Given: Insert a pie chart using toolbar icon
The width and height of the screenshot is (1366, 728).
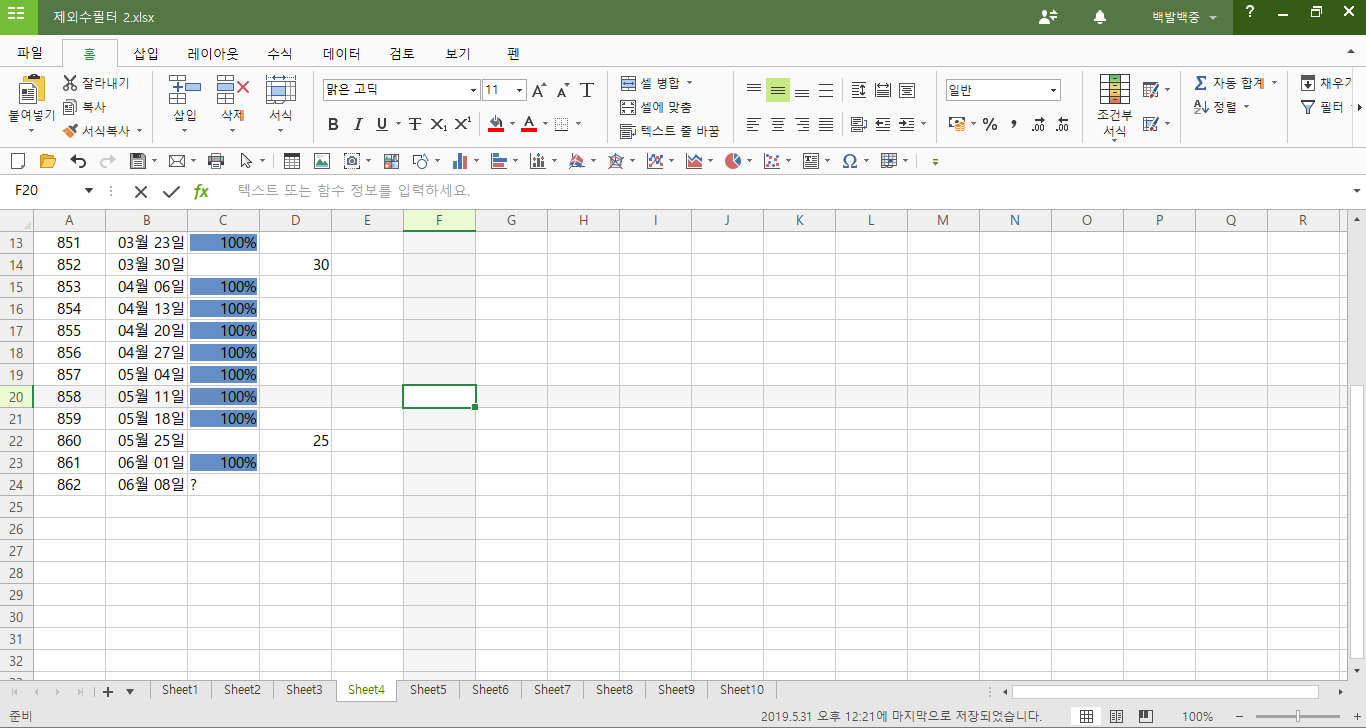Looking at the screenshot, I should coord(733,161).
